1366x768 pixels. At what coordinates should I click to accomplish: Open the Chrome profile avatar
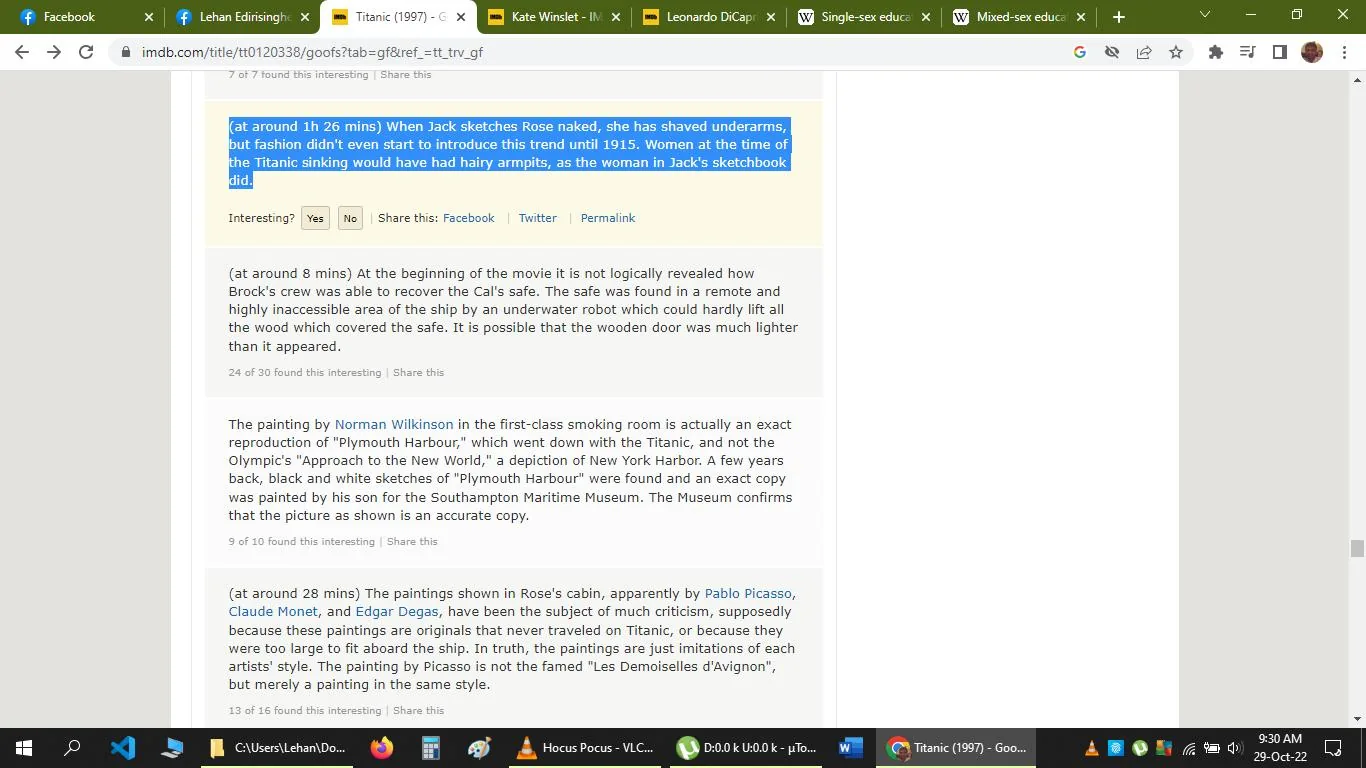pyautogui.click(x=1312, y=53)
